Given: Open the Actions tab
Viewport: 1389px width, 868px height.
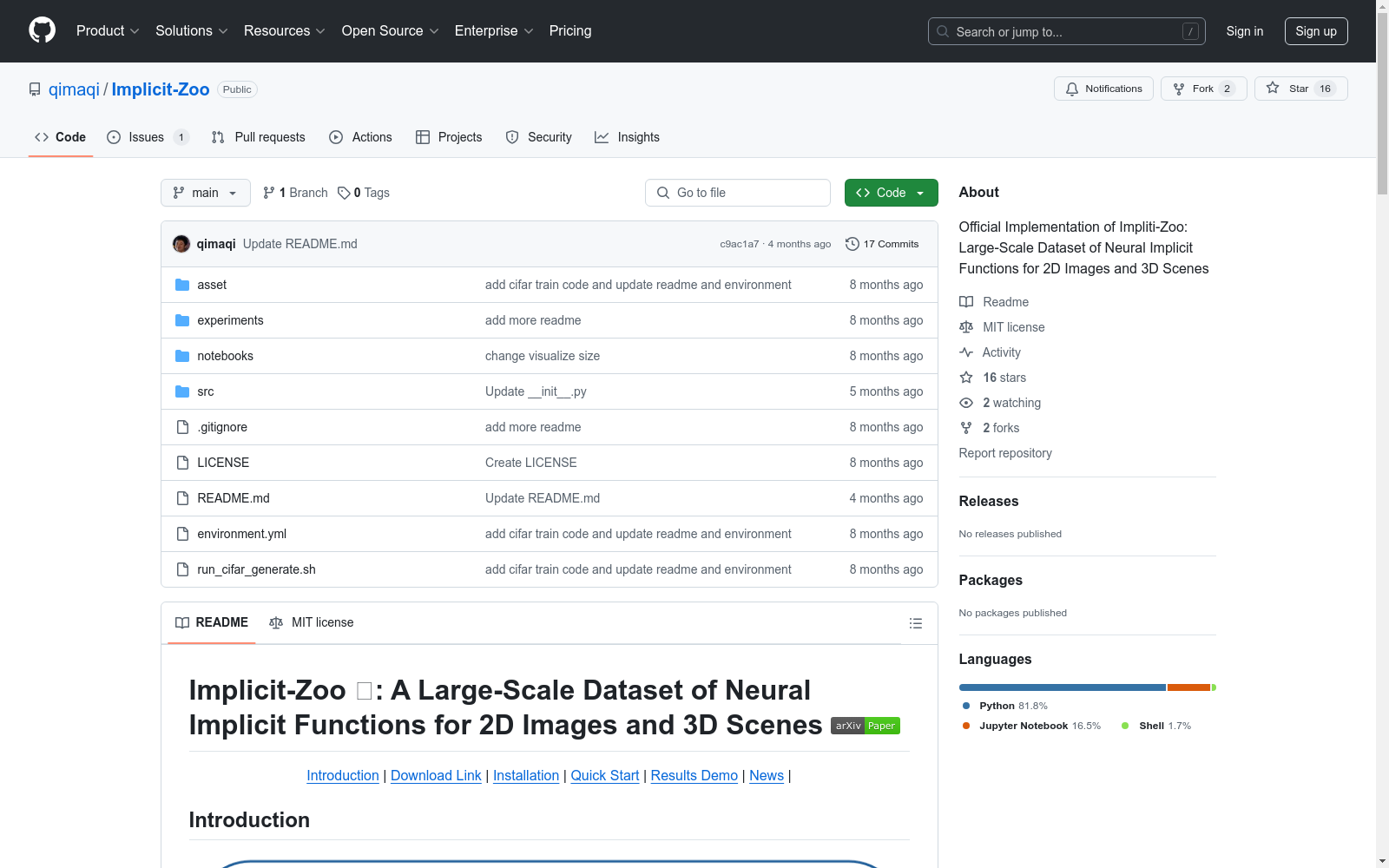Looking at the screenshot, I should click(360, 137).
